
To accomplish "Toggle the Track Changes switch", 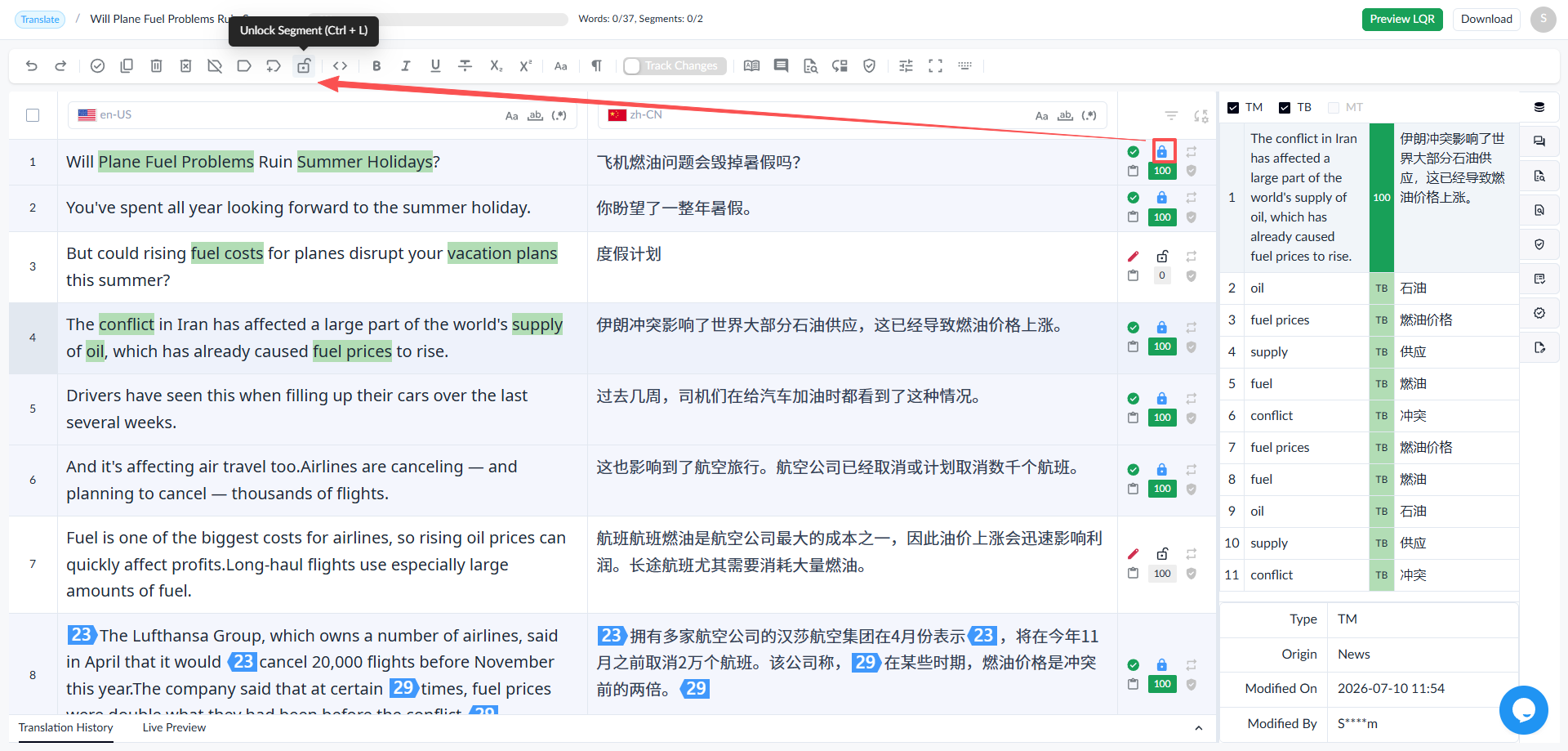I will point(675,66).
